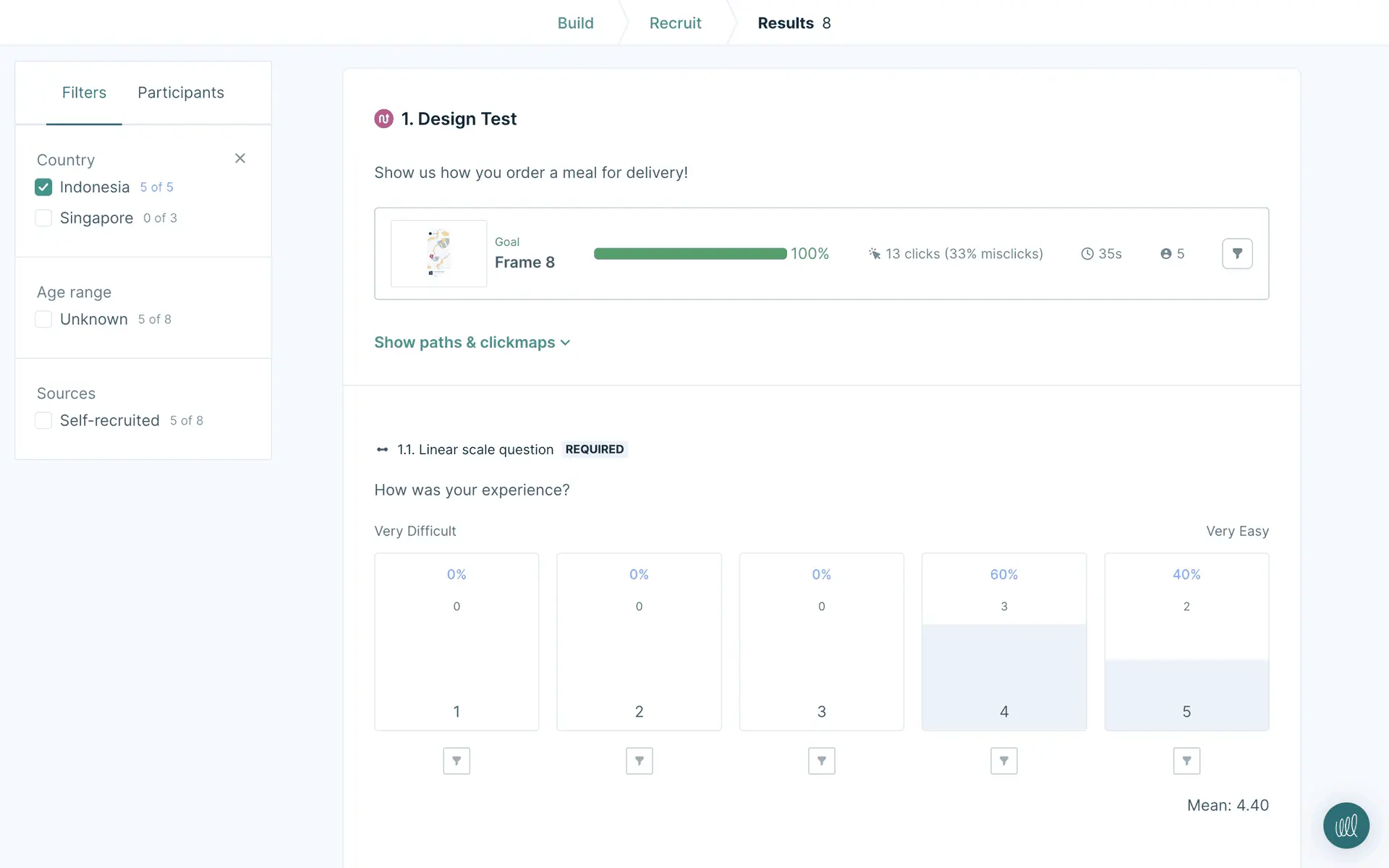Image resolution: width=1389 pixels, height=868 pixels.
Task: Filter by scale rating 5 icon
Action: pos(1186,761)
